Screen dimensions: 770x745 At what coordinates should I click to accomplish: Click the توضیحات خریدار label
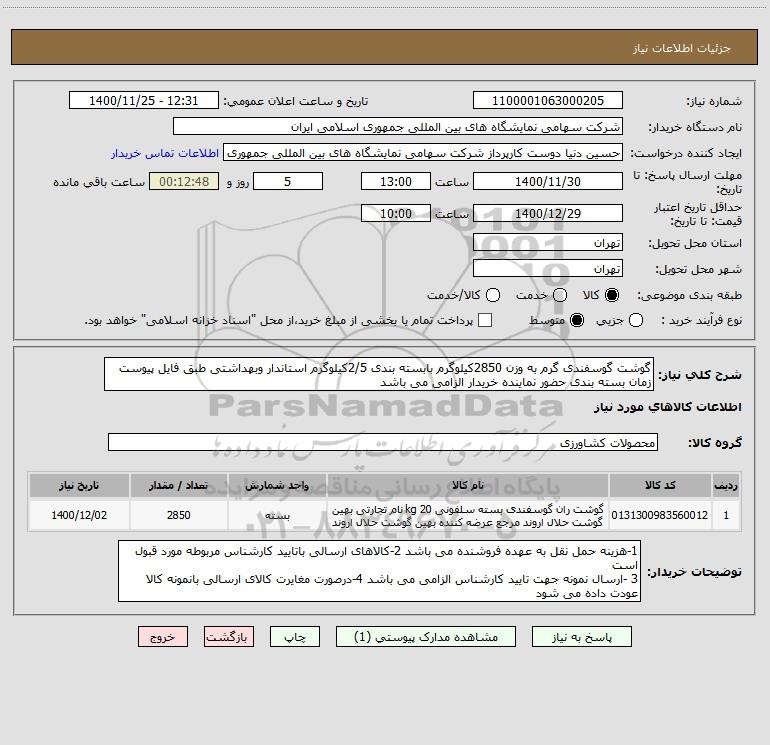point(694,572)
